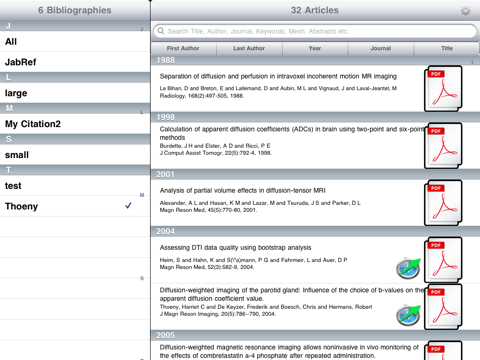Image resolution: width=480 pixels, height=360 pixels.
Task: Sort articles by Last Author
Action: point(249,48)
